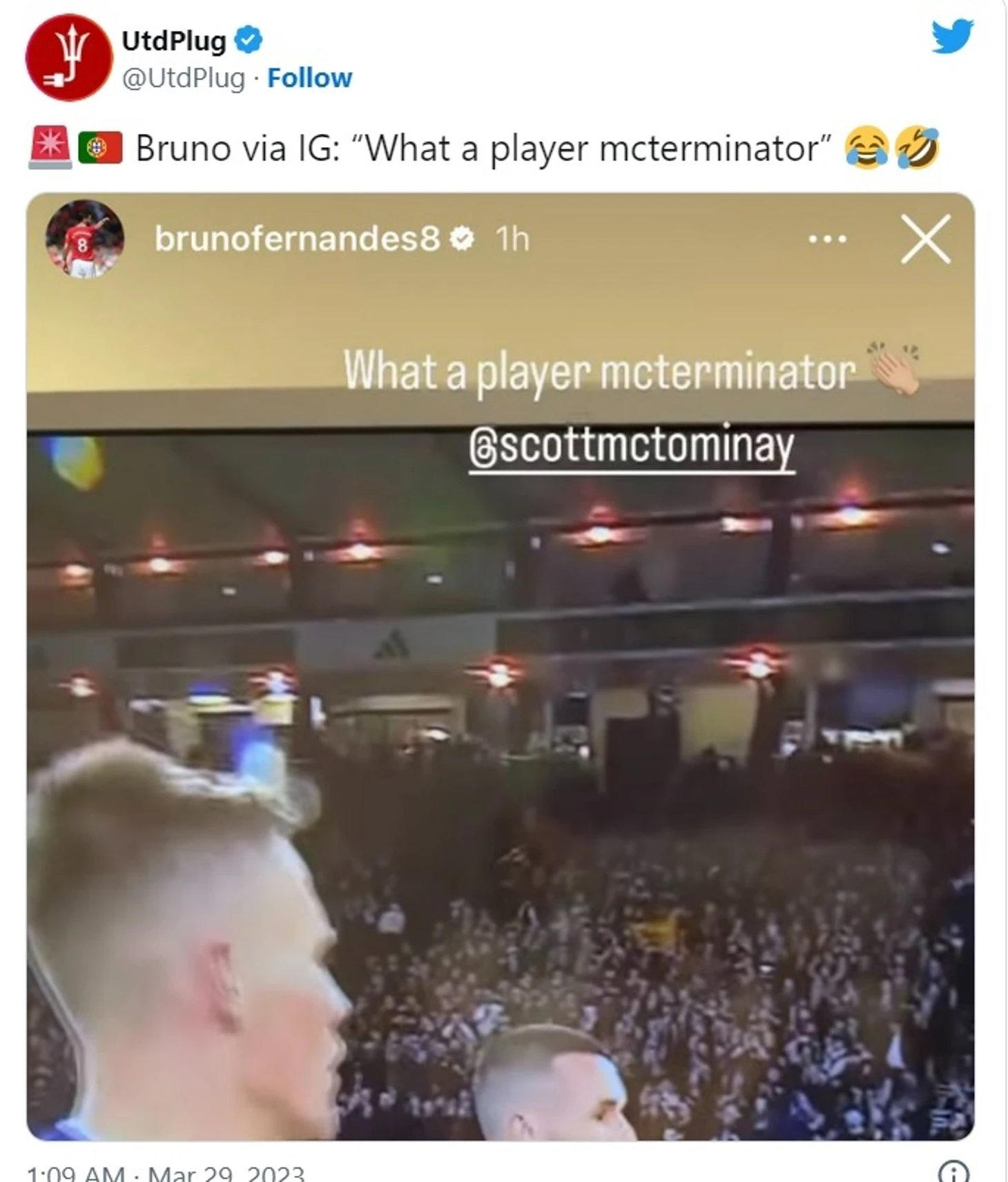This screenshot has height=1182, width=1008.
Task: Tap the @scottmctominay mention tag
Action: [x=632, y=446]
